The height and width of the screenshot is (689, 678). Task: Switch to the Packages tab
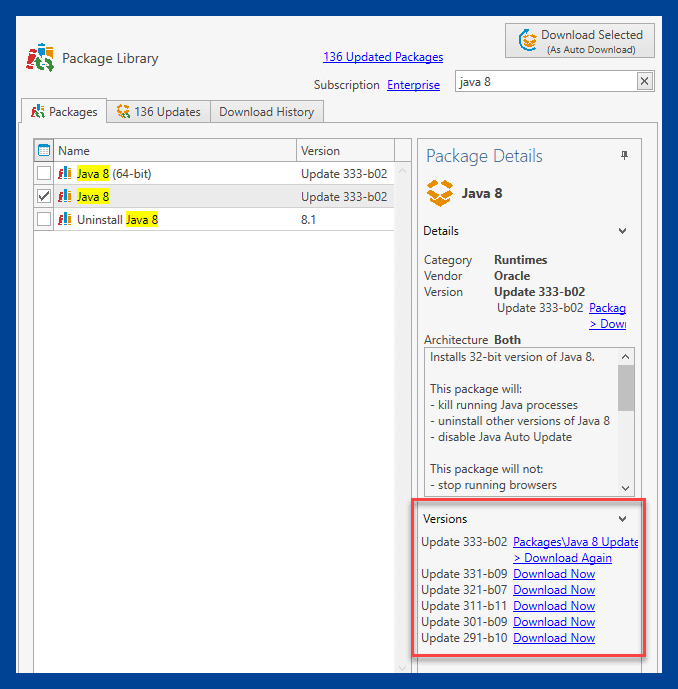[x=64, y=112]
